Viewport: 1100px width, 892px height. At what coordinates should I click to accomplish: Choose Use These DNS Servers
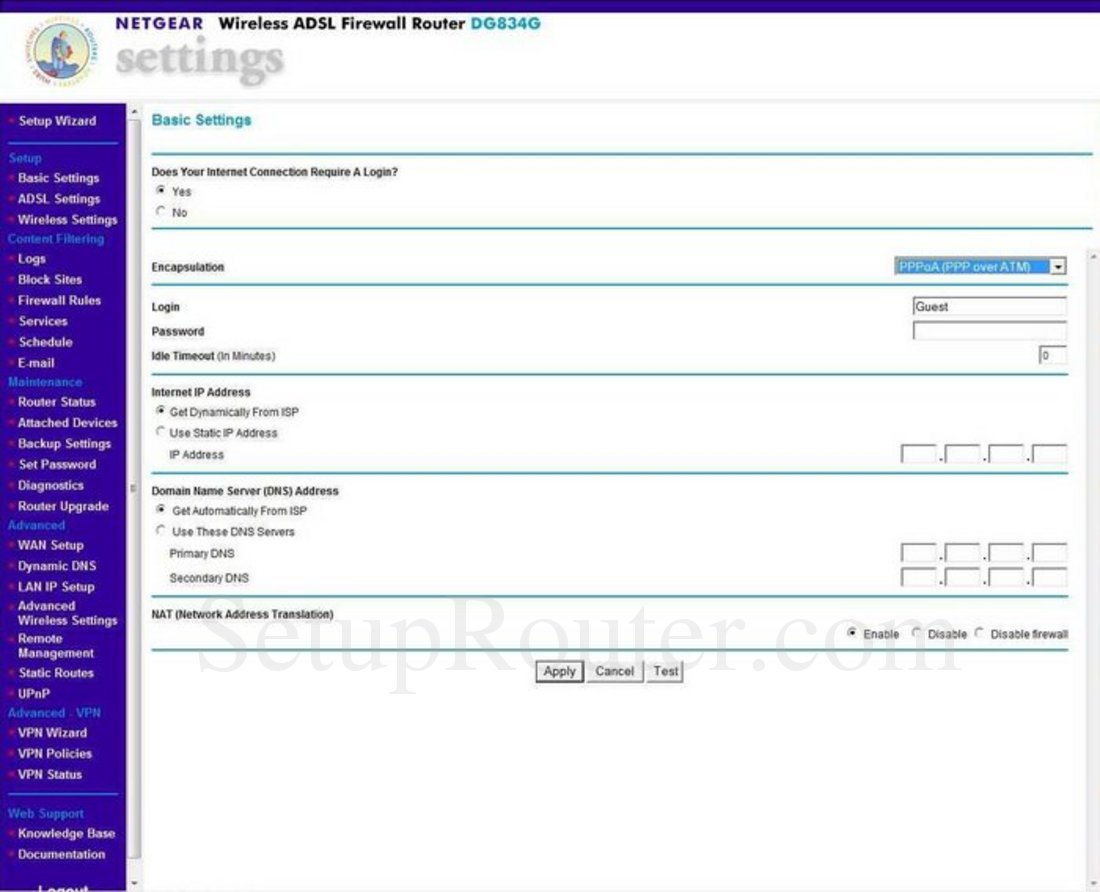pyautogui.click(x=162, y=531)
